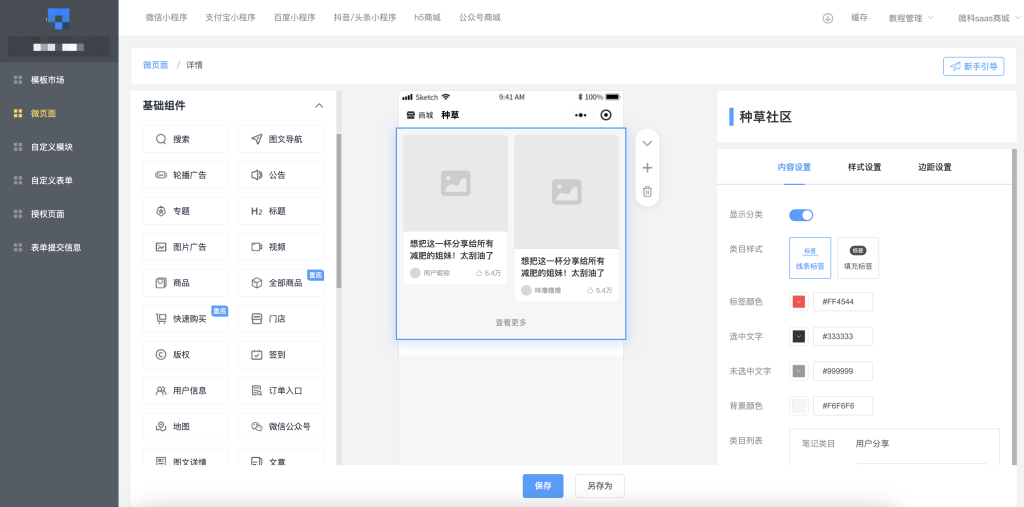Switch to the 边距设置 tab

coord(935,167)
